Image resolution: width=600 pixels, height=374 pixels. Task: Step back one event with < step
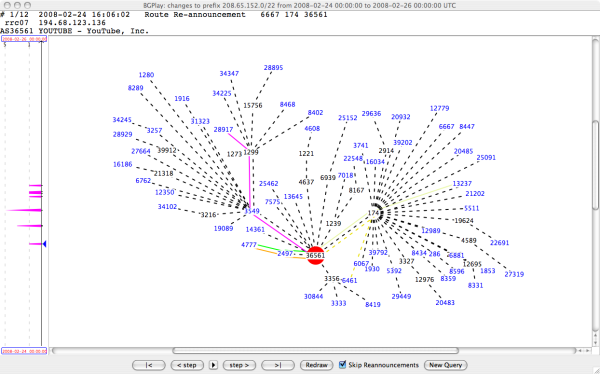tap(187, 365)
